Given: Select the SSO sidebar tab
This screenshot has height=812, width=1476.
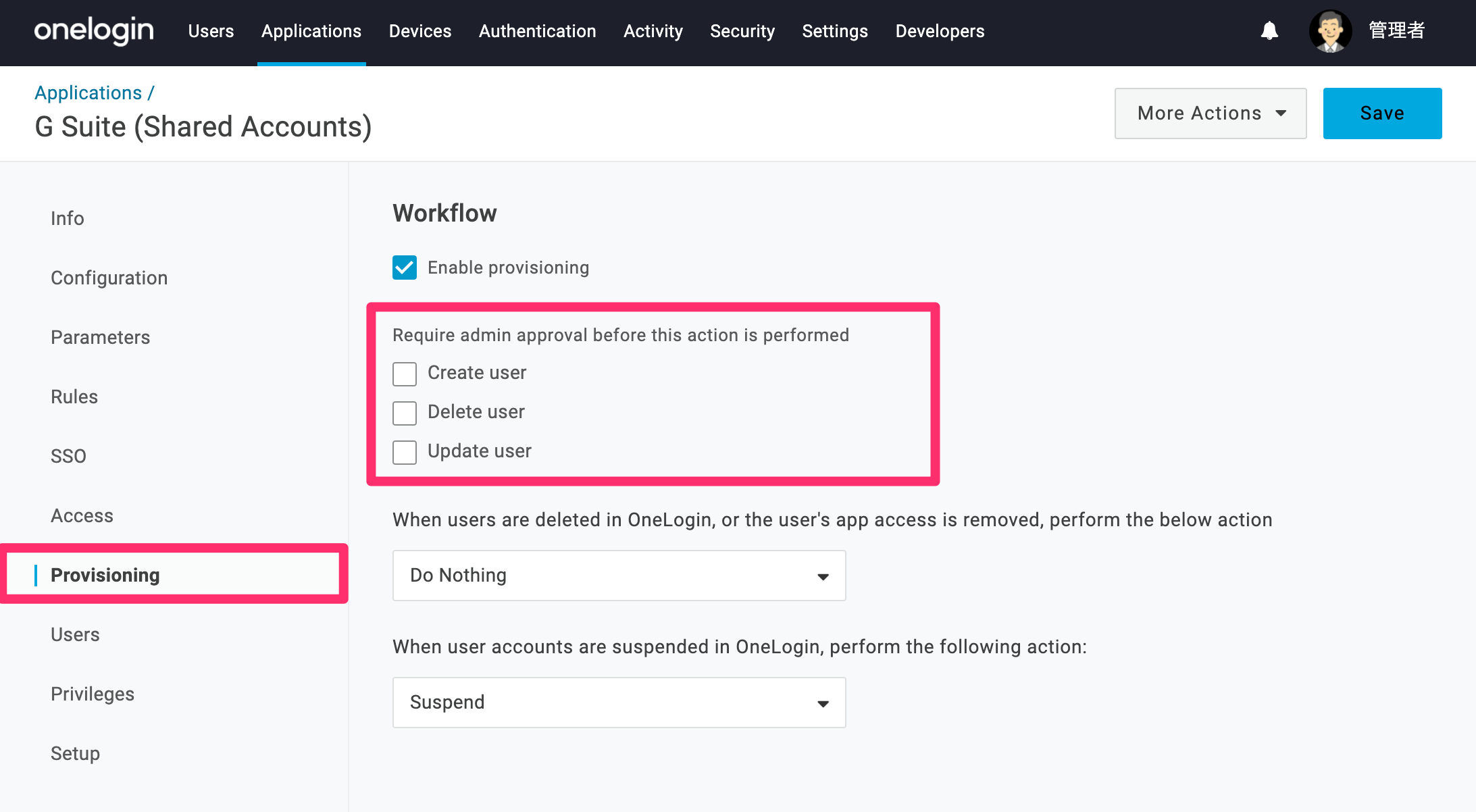Looking at the screenshot, I should pos(68,456).
